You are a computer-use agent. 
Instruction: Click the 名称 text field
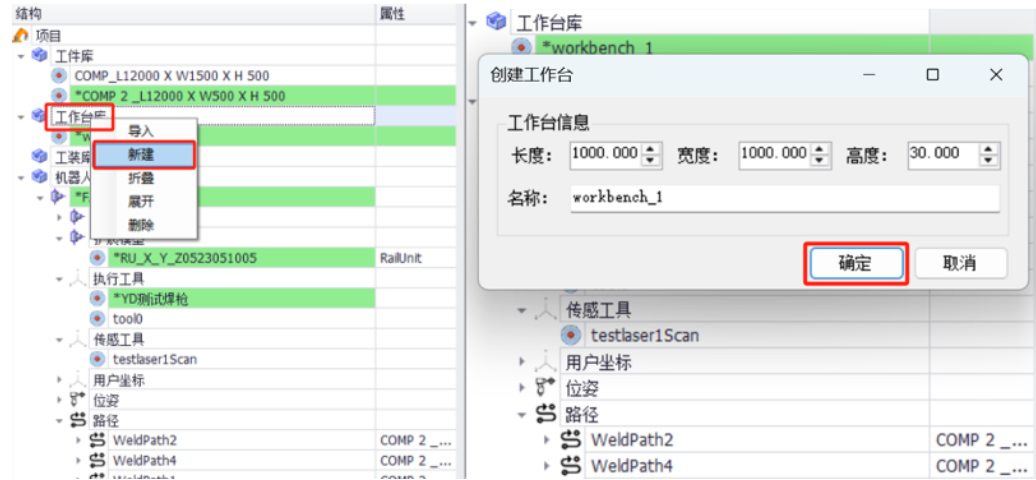click(x=784, y=198)
